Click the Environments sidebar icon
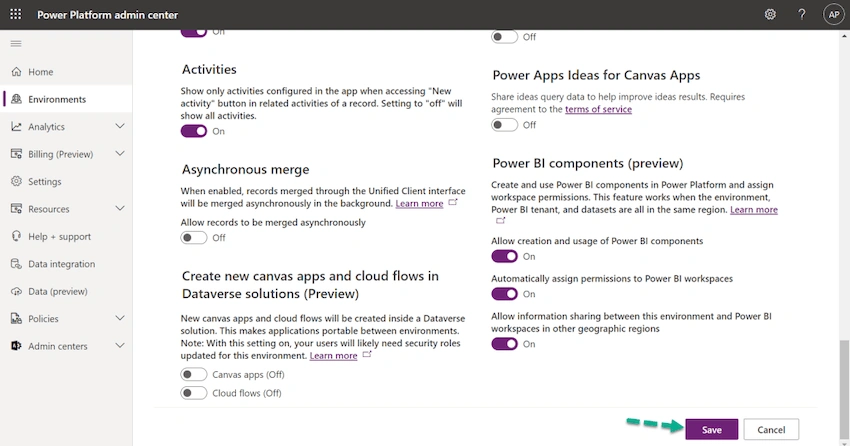This screenshot has height=446, width=850. (x=16, y=99)
